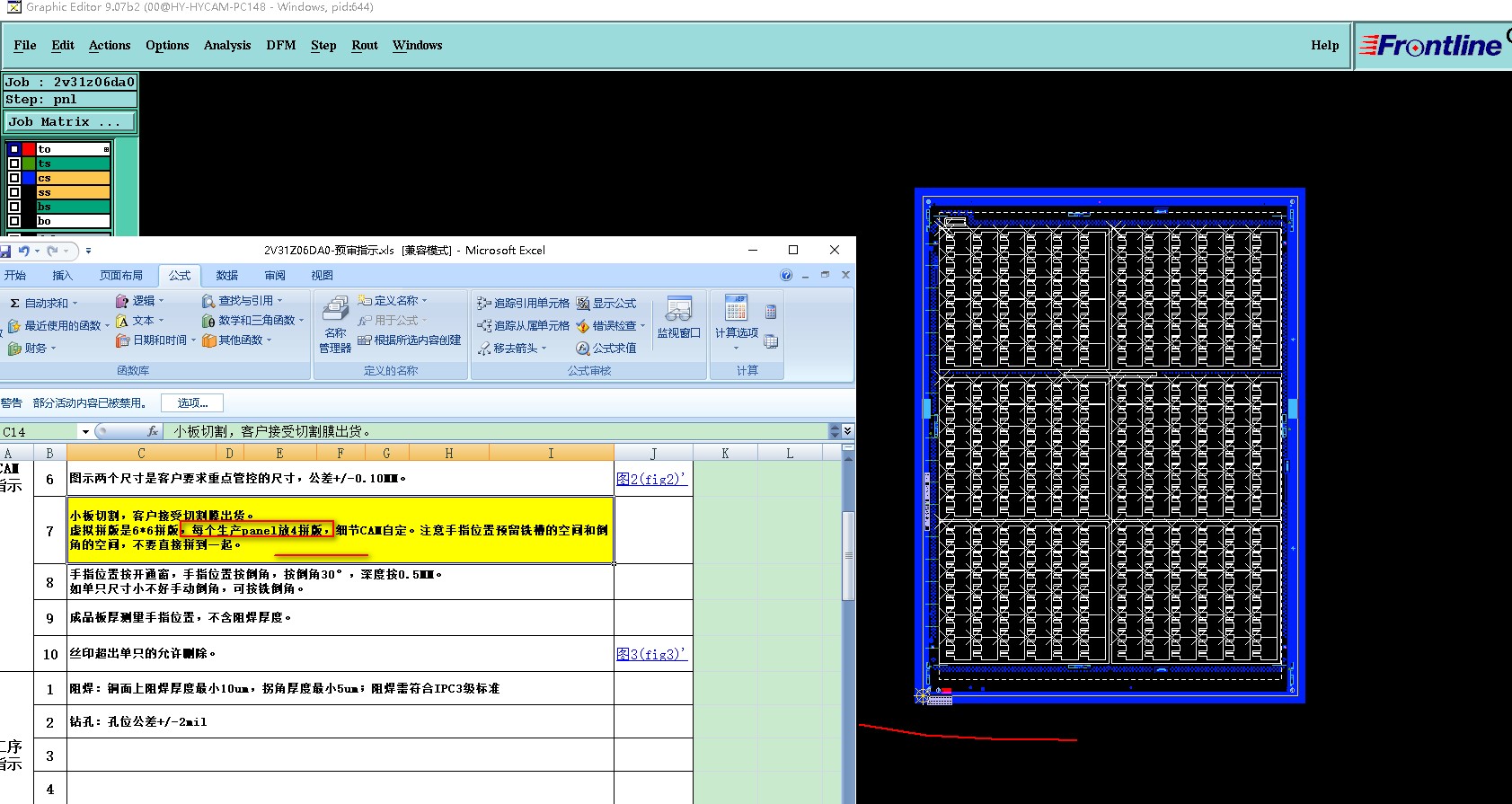Click the Job Matrix button
This screenshot has height=804, width=1512.
coord(70,121)
